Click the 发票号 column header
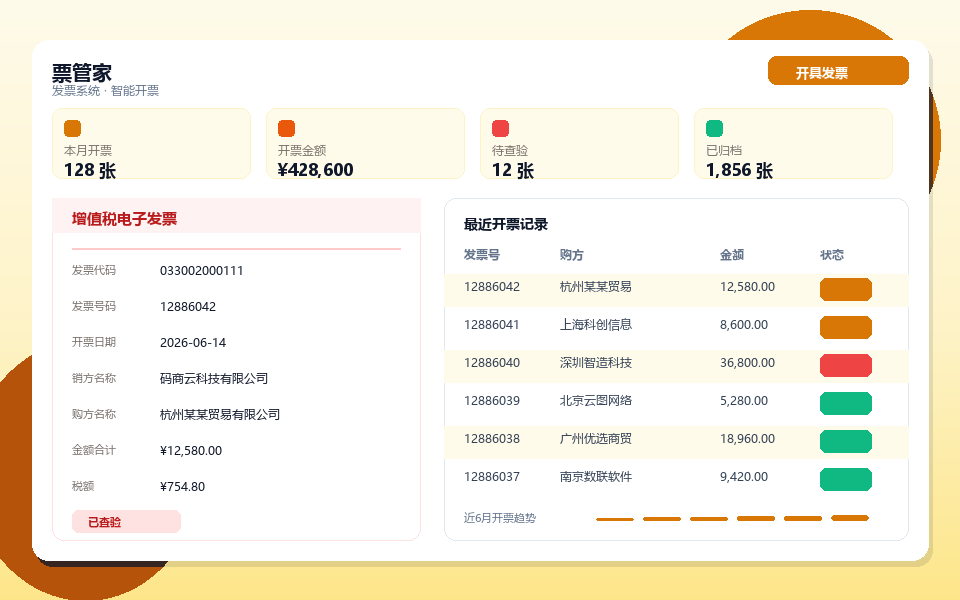The width and height of the screenshot is (960, 600). (x=482, y=255)
